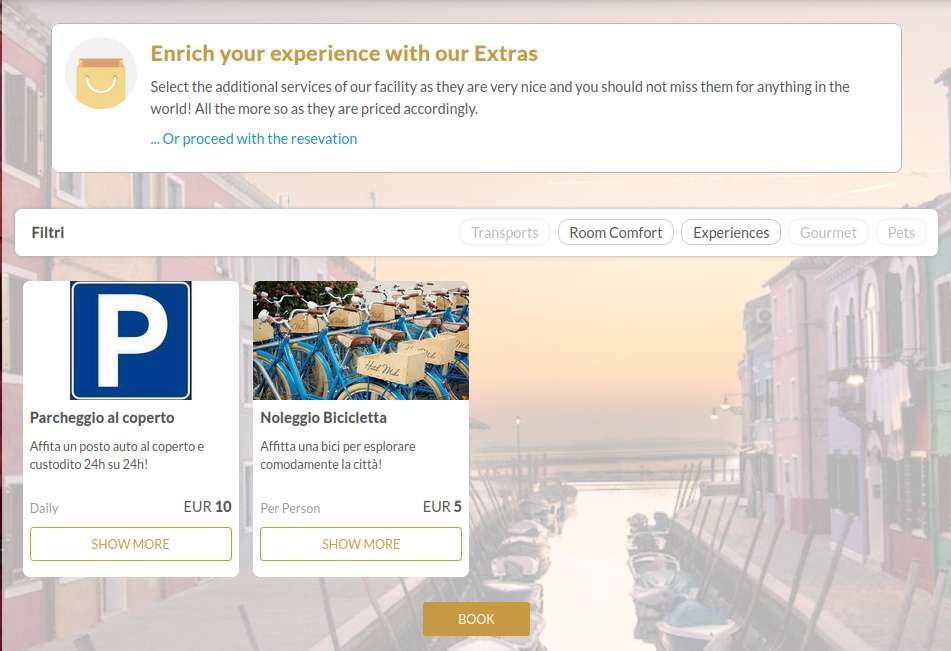The height and width of the screenshot is (651, 951).
Task: Click the covered parking description text
Action: [x=117, y=455]
